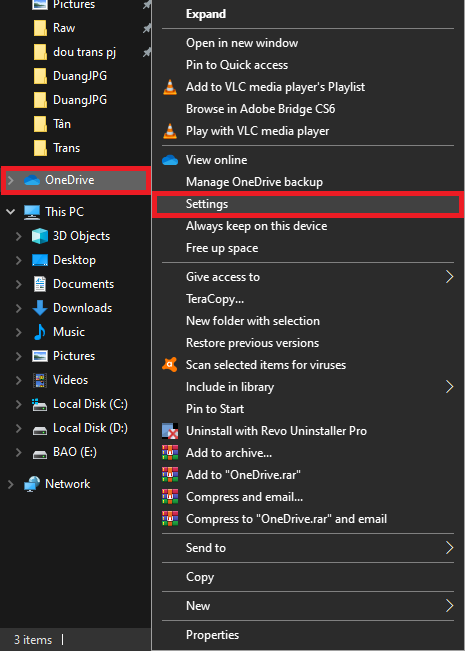Click the Trans folder icon
Screen dimensions: 465x651
pyautogui.click(x=40, y=148)
